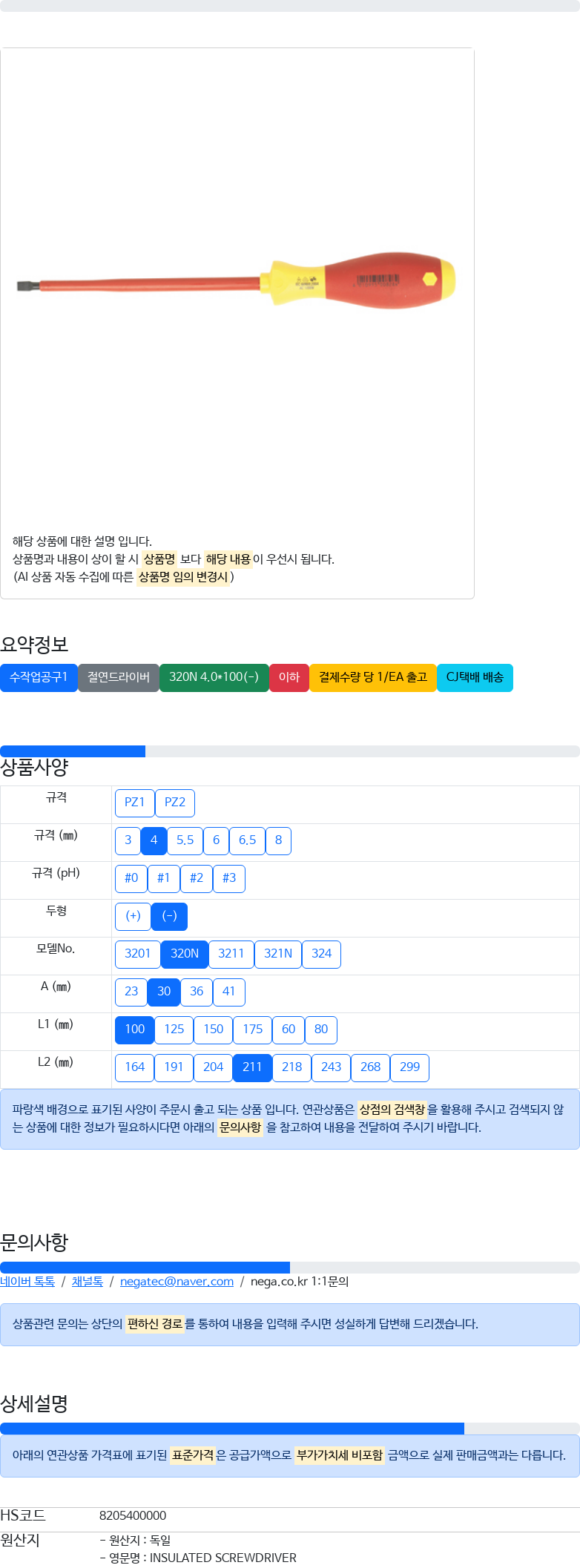Open the 채널톡 link

[88, 1282]
